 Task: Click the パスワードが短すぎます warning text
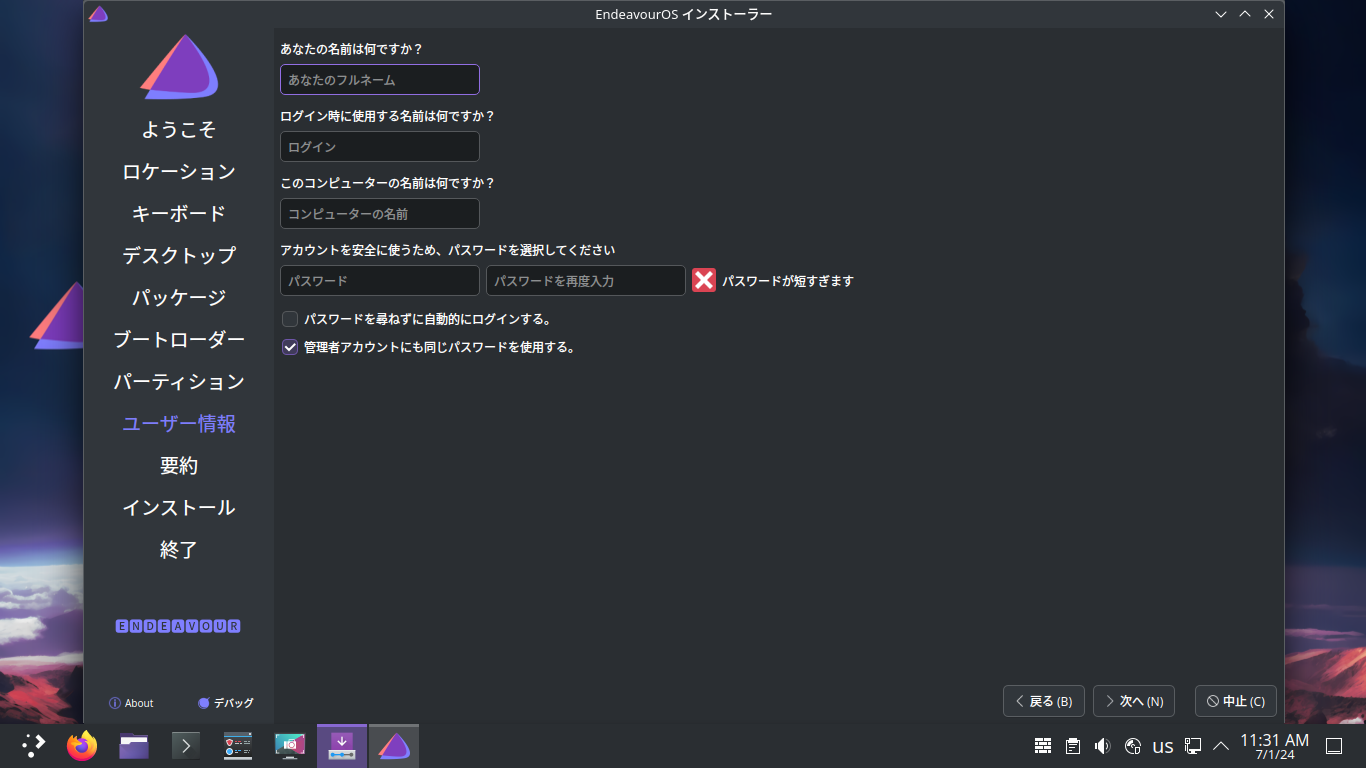coord(788,282)
